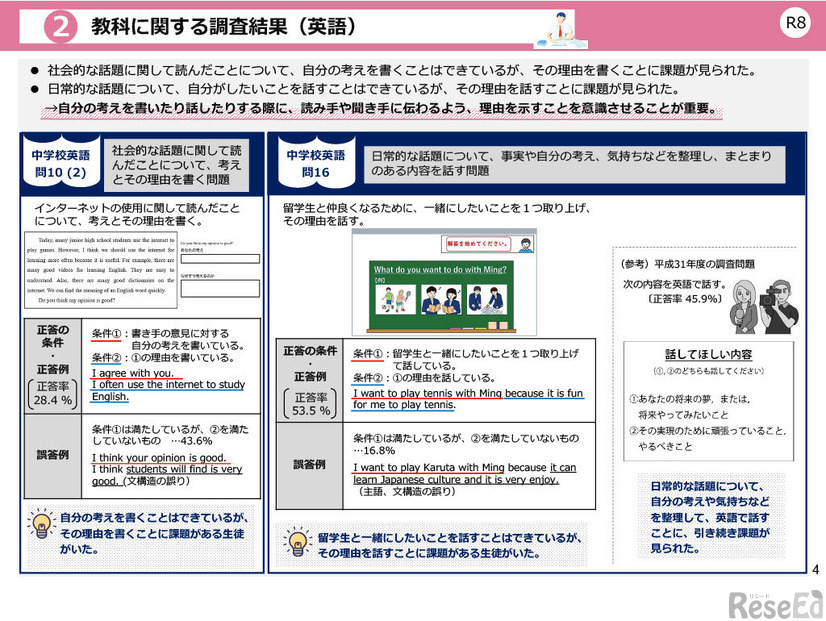Click the 中学校英語 問16 label

point(316,164)
